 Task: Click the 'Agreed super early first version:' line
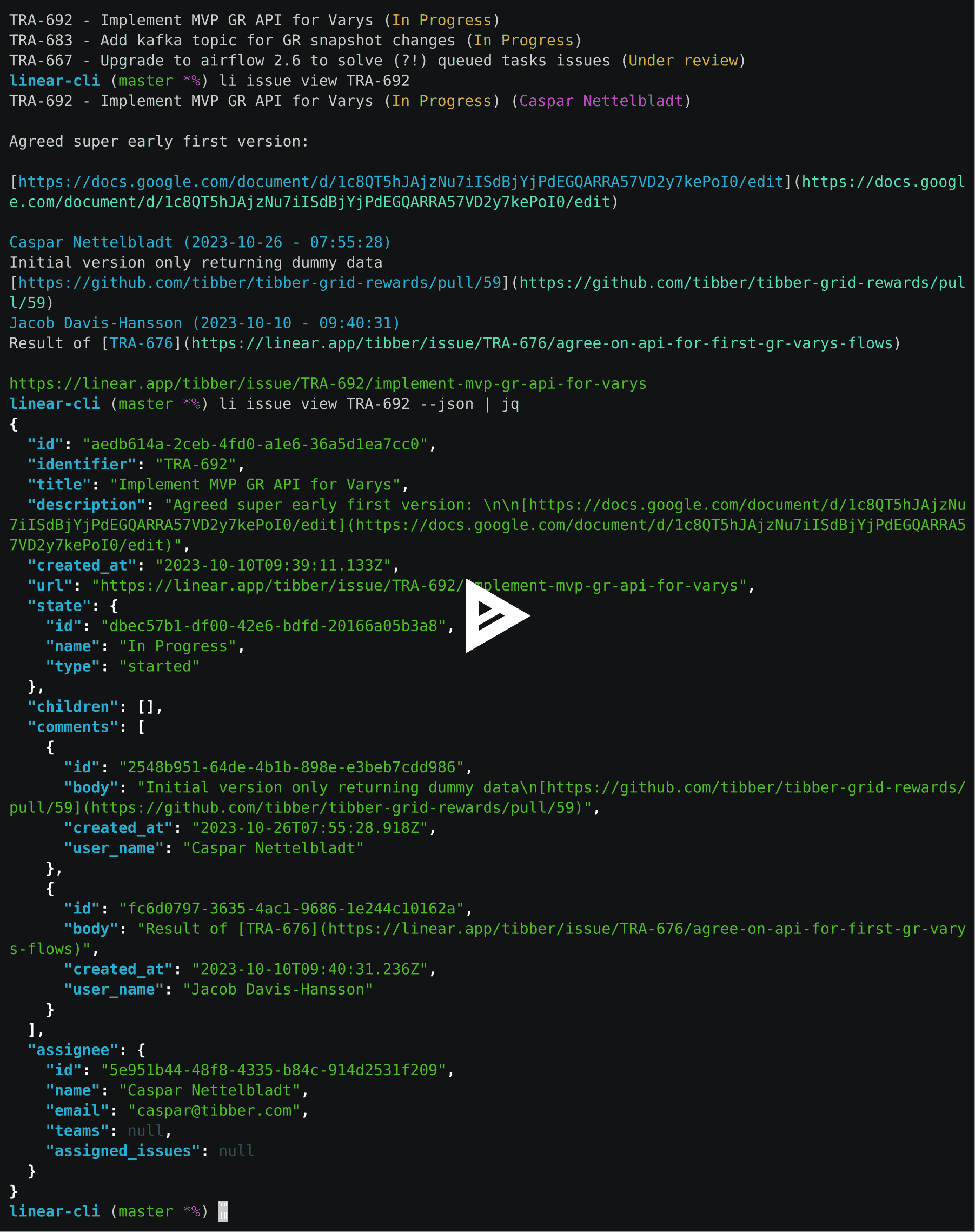click(x=158, y=142)
